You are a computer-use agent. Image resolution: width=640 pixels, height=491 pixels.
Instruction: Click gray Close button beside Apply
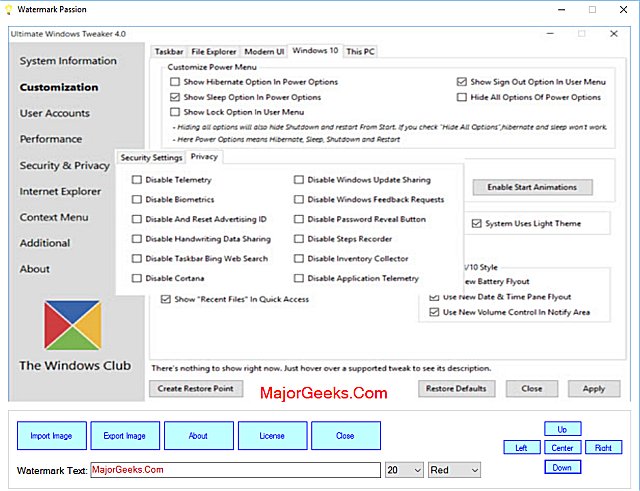[x=532, y=389]
